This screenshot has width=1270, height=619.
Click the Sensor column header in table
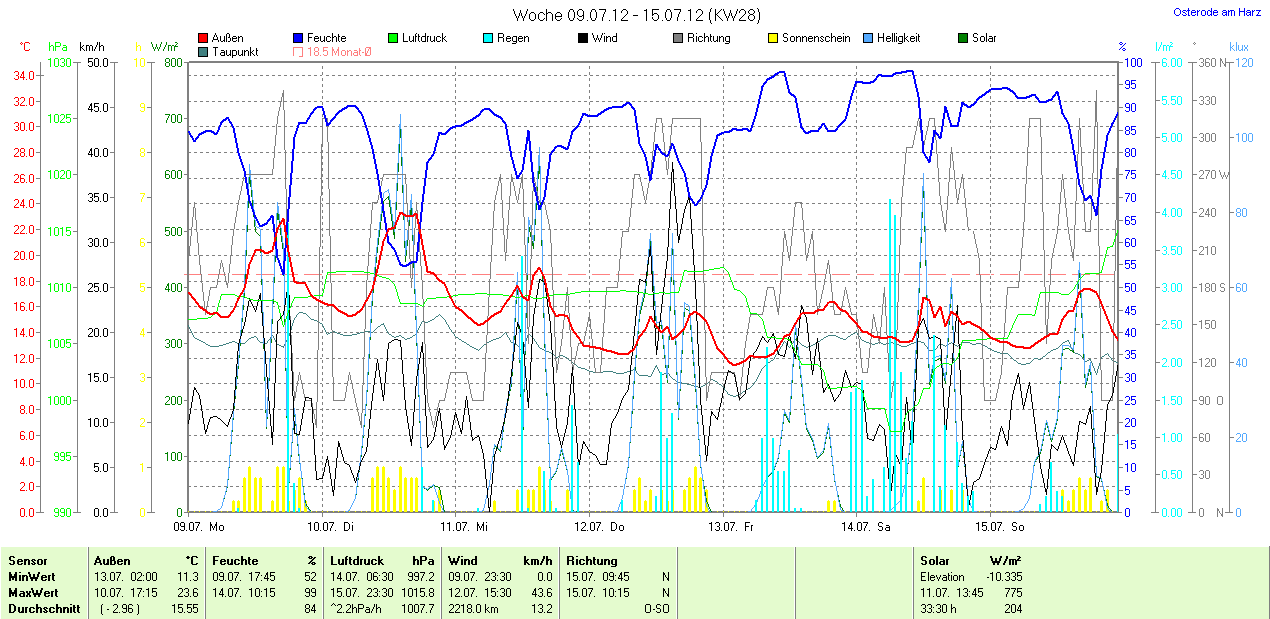coord(27,561)
